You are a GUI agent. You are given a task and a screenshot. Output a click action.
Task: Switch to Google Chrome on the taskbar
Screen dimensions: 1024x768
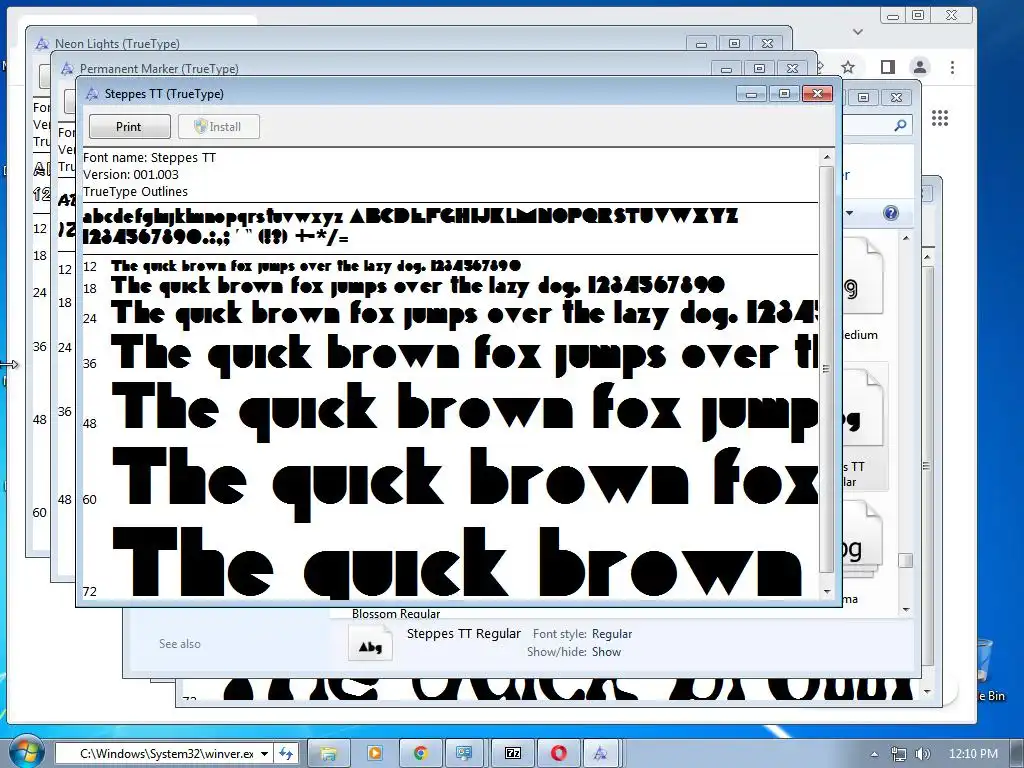421,754
